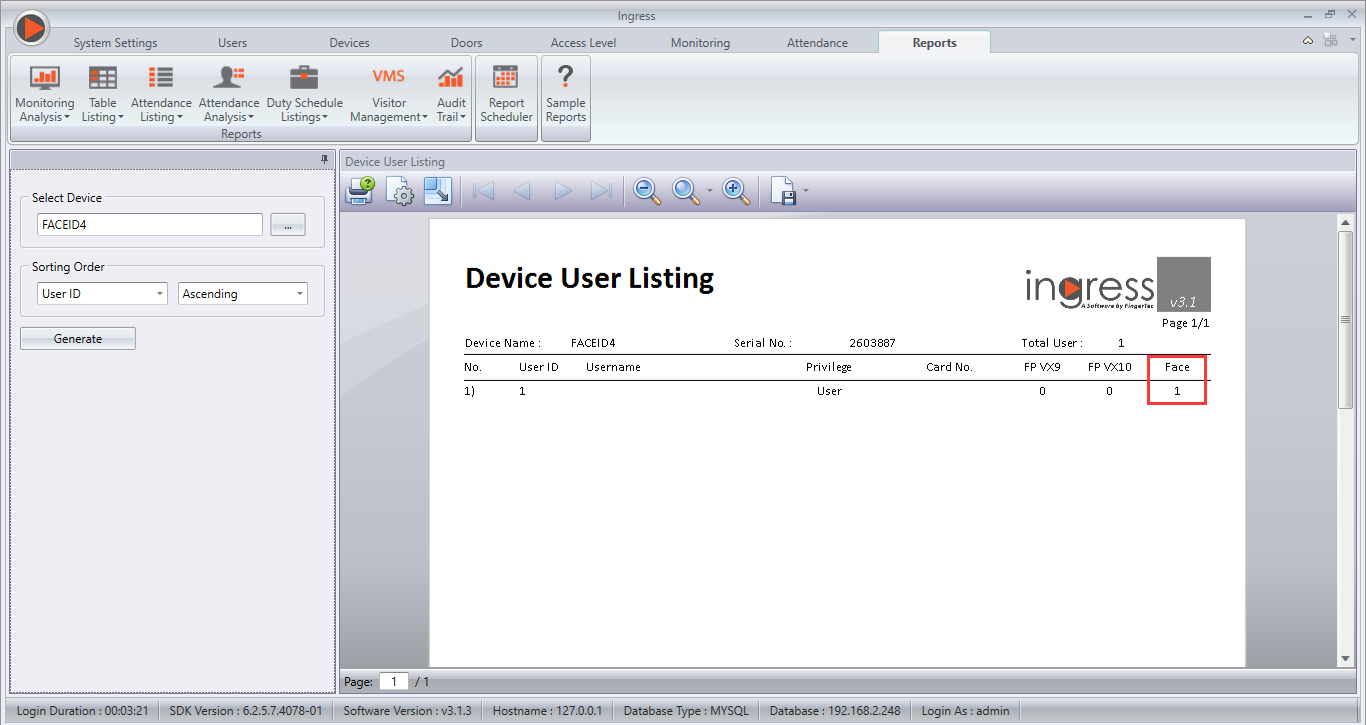Collapse the ribbon with the caret icon
The image size is (1366, 725).
tap(1308, 41)
